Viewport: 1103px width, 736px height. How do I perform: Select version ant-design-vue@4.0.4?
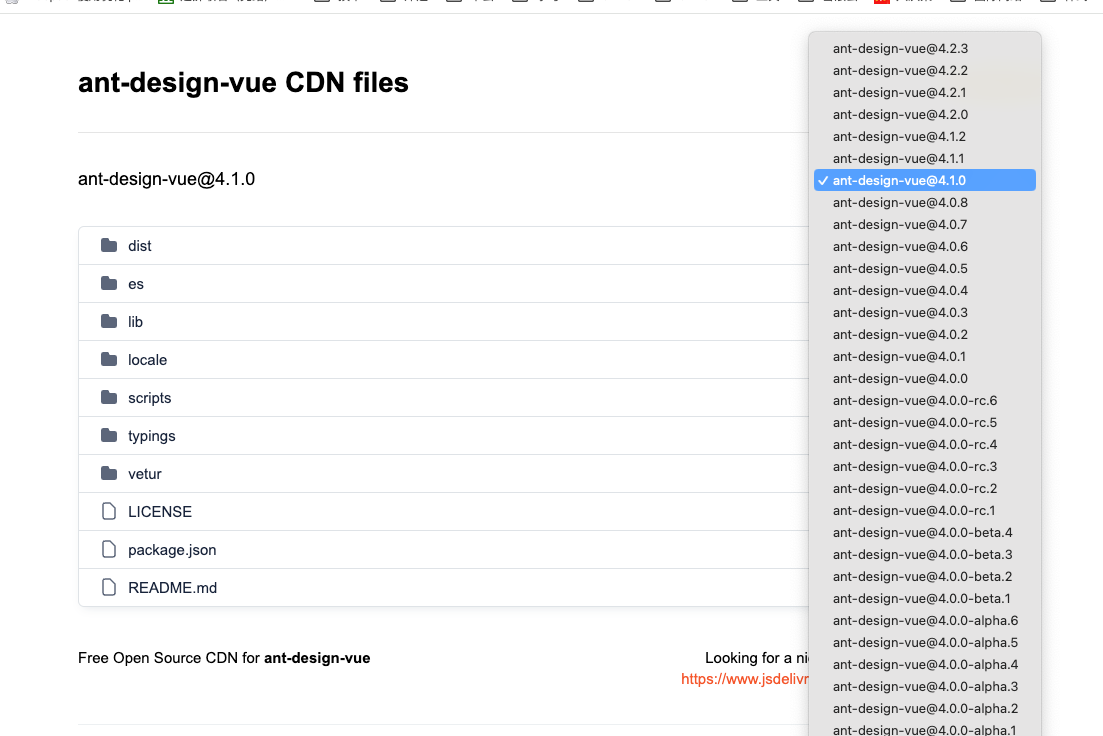point(924,291)
